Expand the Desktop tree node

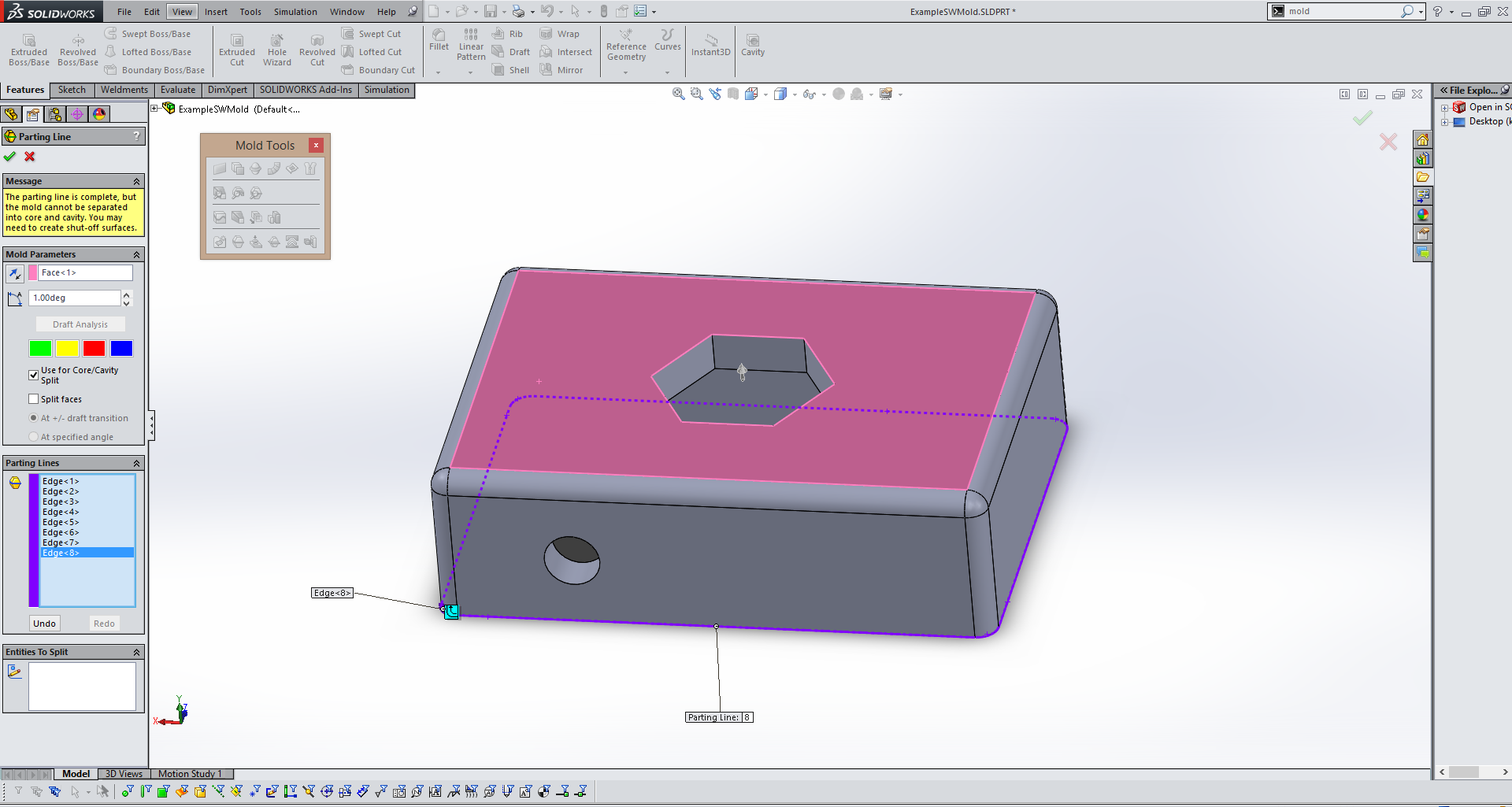1444,122
